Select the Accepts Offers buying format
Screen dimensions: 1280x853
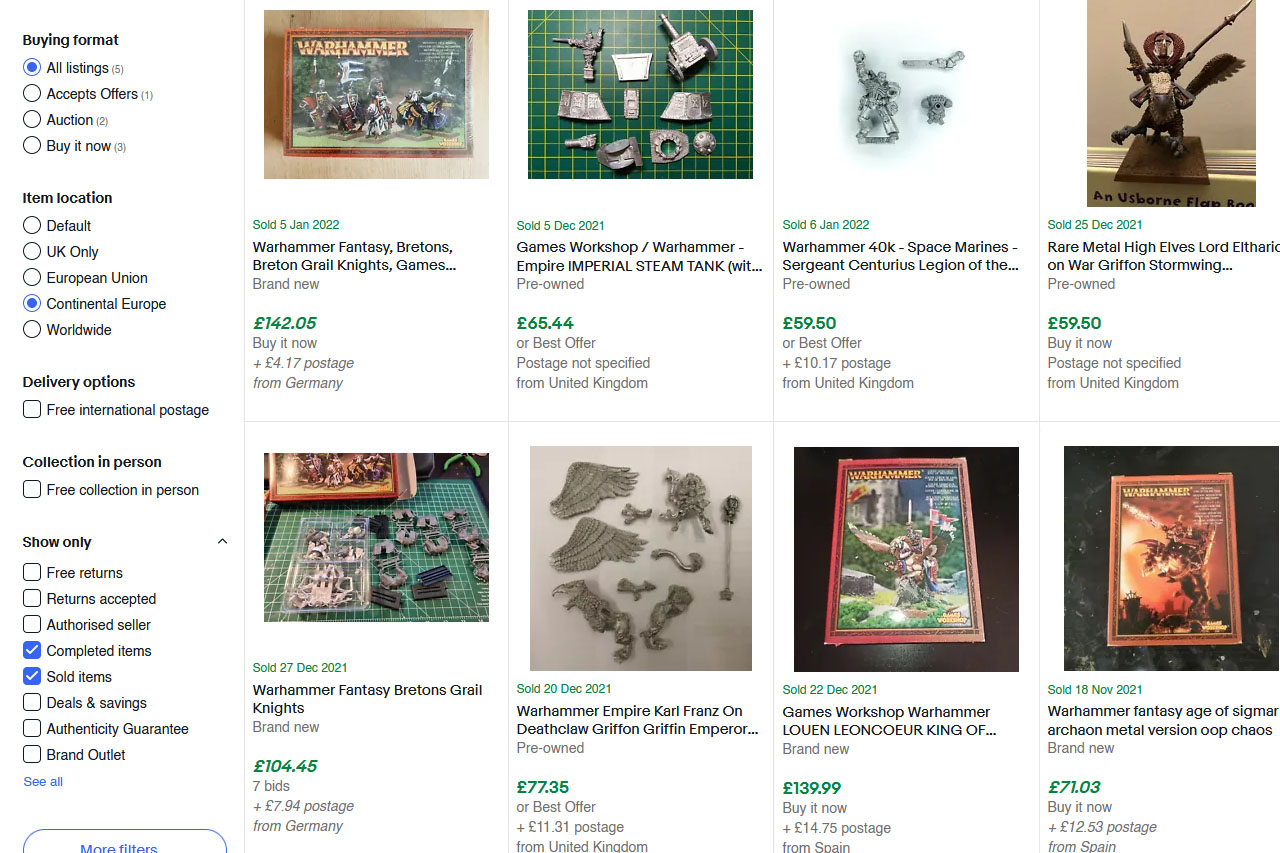point(88,94)
